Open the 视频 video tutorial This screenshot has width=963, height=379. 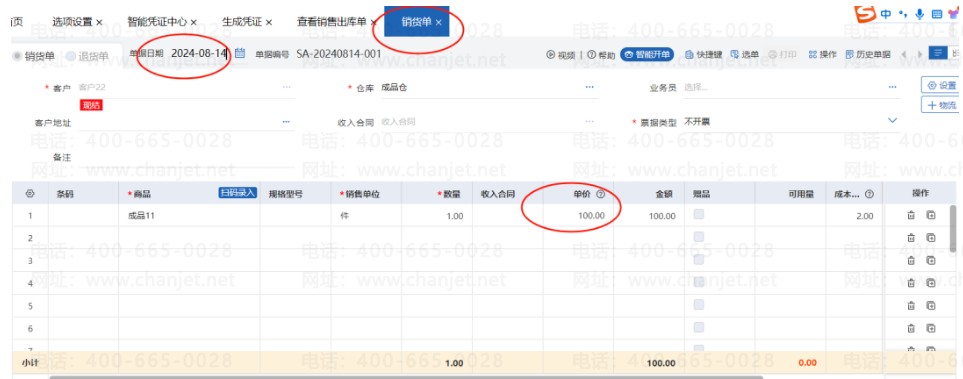(x=561, y=55)
